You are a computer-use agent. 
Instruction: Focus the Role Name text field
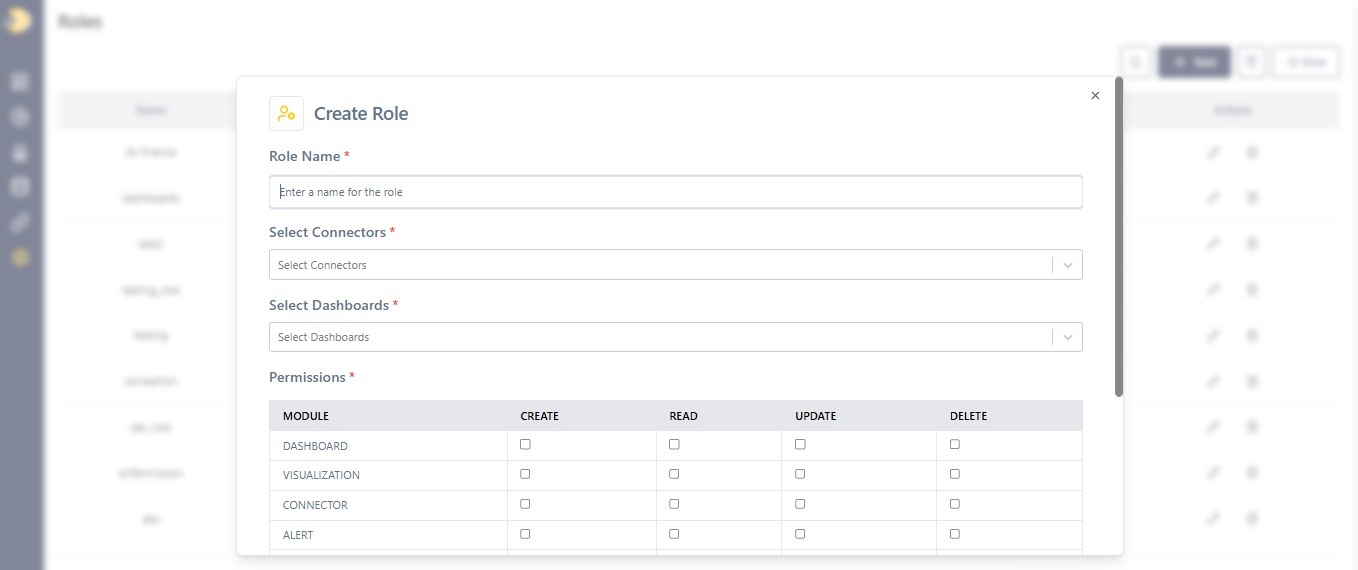[675, 192]
